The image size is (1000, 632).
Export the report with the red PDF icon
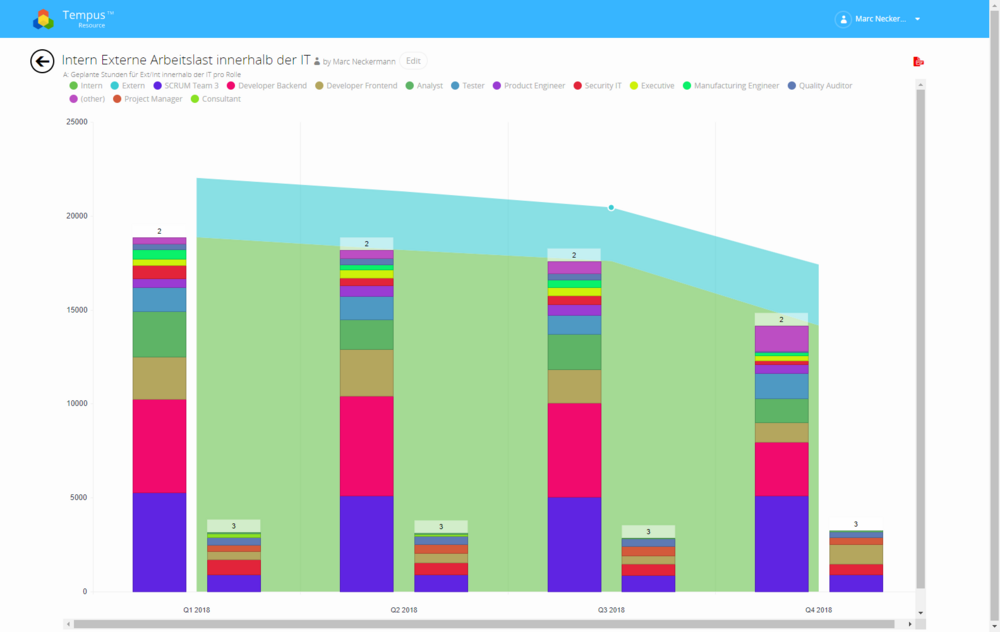pyautogui.click(x=918, y=62)
